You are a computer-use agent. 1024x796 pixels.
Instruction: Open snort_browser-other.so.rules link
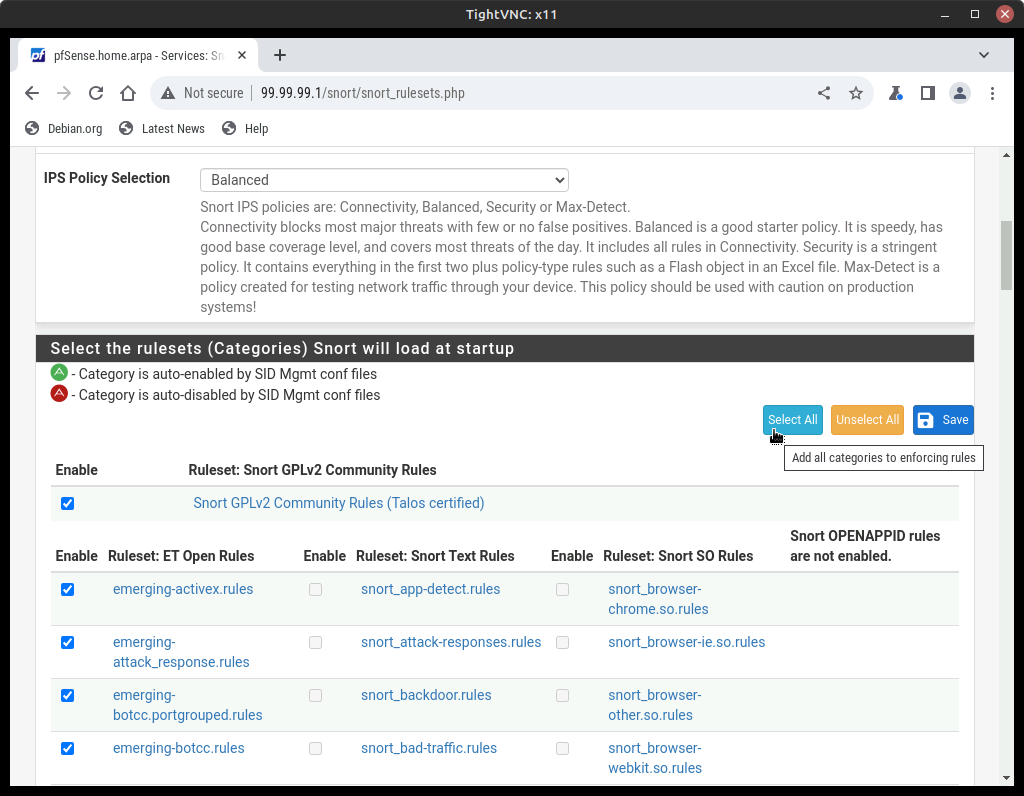tap(654, 705)
